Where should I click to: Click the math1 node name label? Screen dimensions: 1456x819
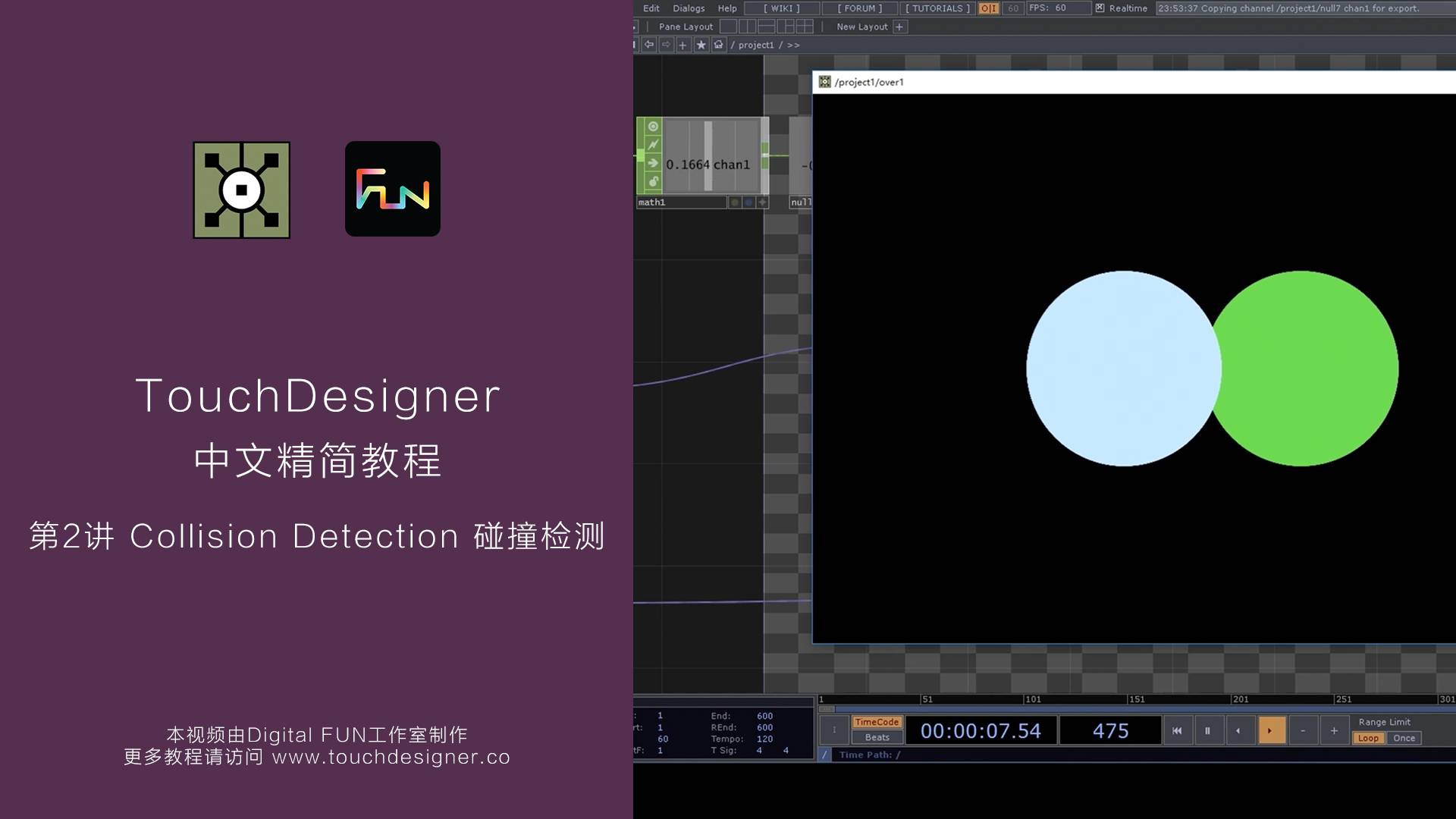(x=681, y=202)
